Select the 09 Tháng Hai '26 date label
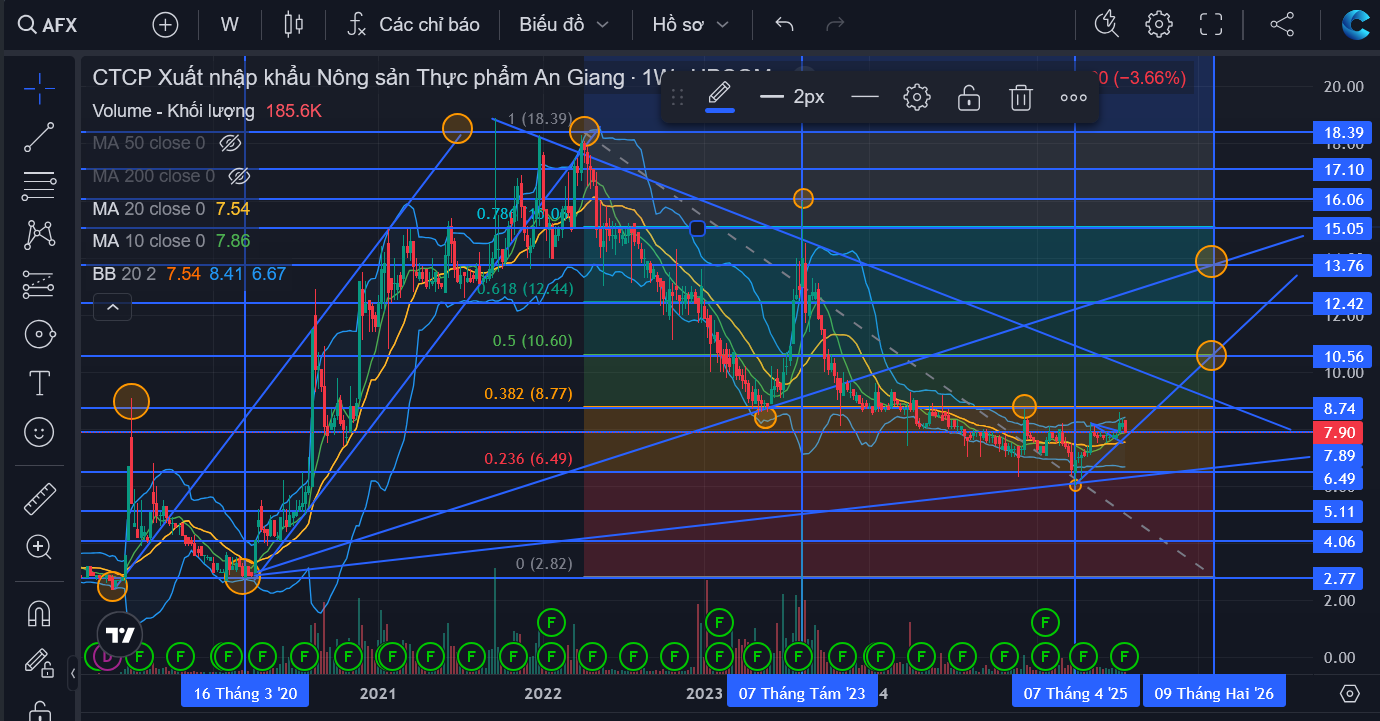This screenshot has width=1380, height=721. (x=1214, y=693)
